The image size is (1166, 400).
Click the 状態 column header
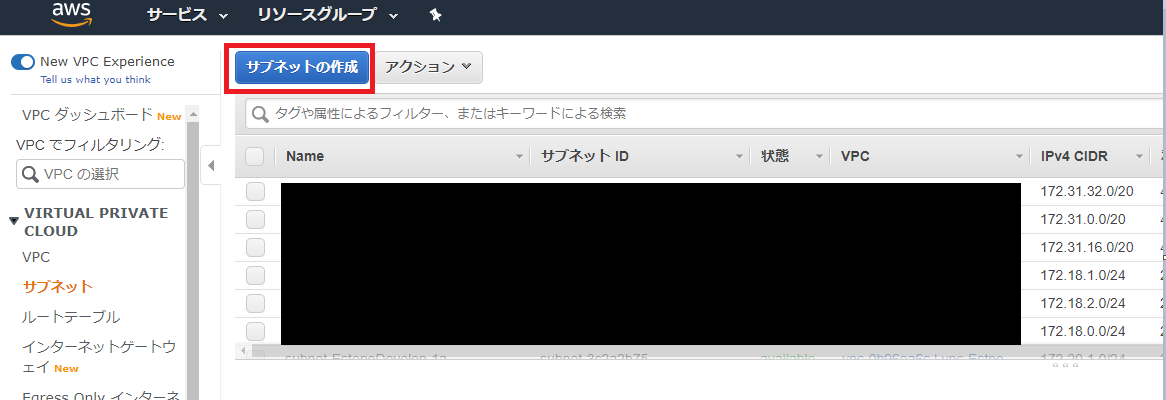(775, 157)
